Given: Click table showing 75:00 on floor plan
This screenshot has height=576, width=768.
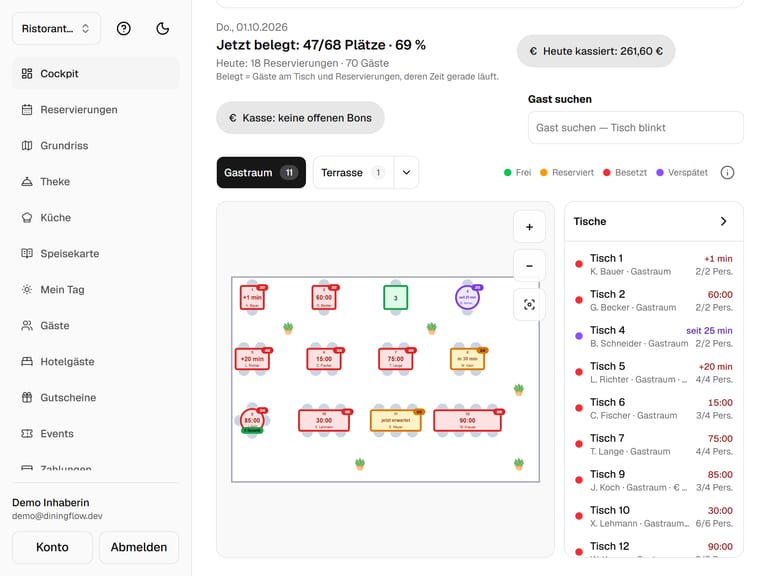Looking at the screenshot, I should 396,359.
